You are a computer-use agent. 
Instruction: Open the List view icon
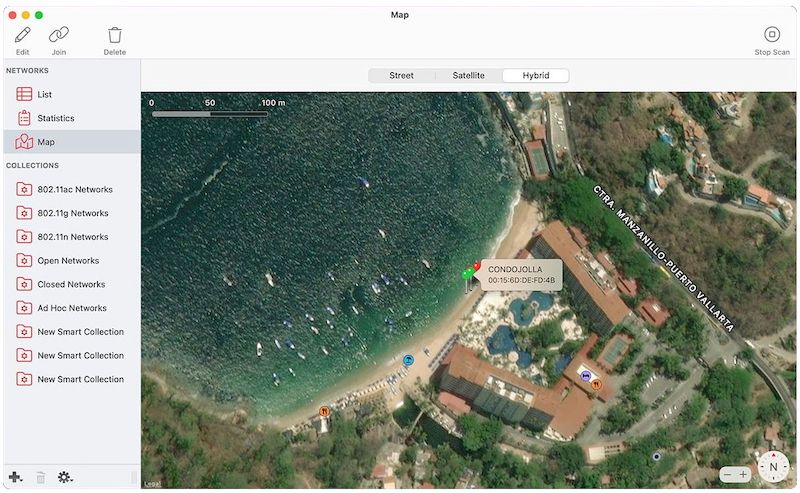pyautogui.click(x=24, y=94)
